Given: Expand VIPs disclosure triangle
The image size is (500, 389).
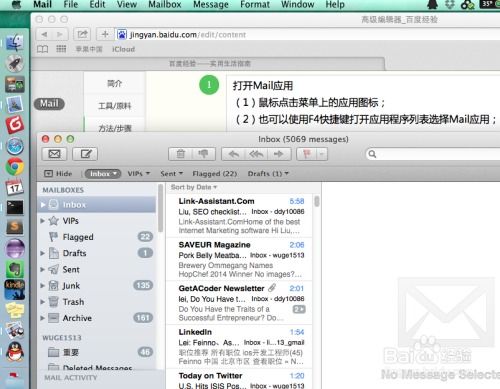Looking at the screenshot, I should [43, 221].
